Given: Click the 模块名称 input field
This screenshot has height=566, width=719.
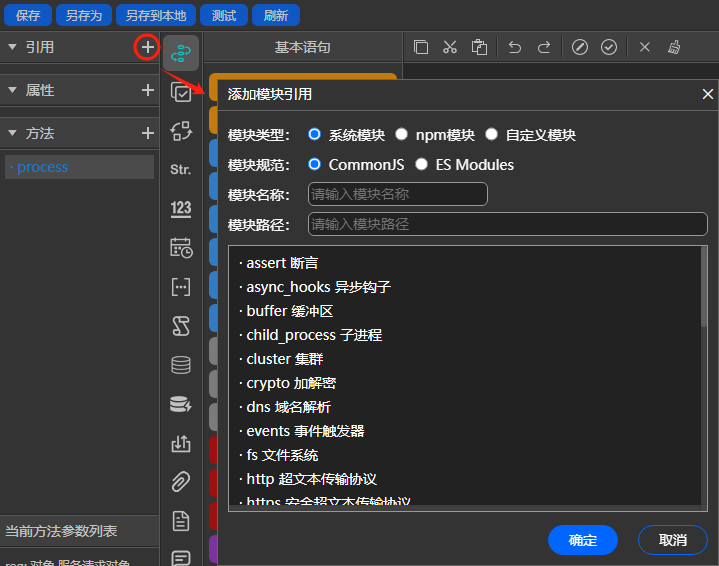Looking at the screenshot, I should (x=398, y=194).
